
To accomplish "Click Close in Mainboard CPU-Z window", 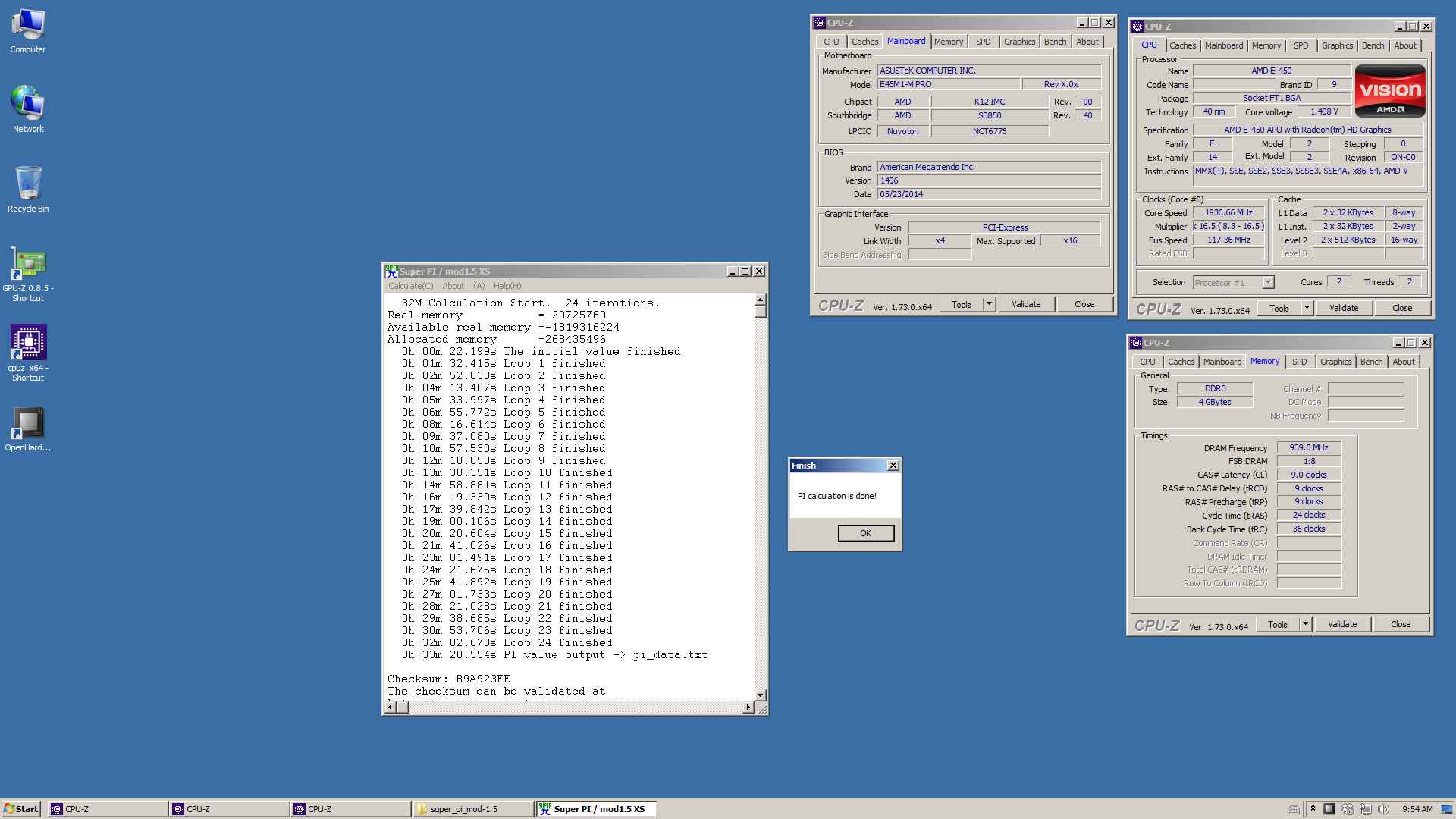I will pyautogui.click(x=1084, y=304).
